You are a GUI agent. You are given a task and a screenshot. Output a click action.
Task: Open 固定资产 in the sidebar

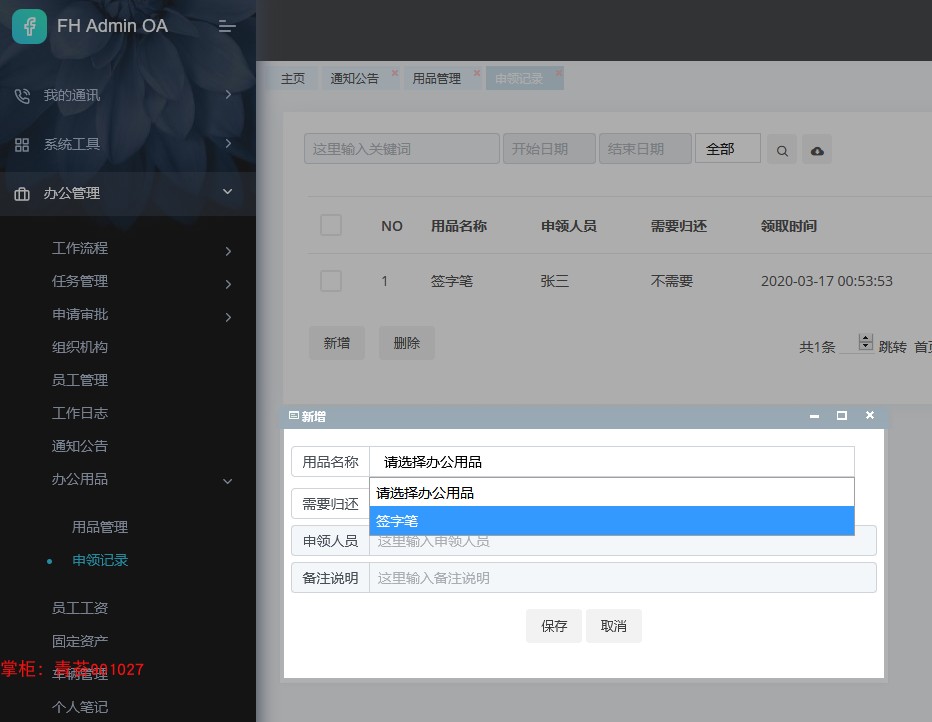pos(80,641)
